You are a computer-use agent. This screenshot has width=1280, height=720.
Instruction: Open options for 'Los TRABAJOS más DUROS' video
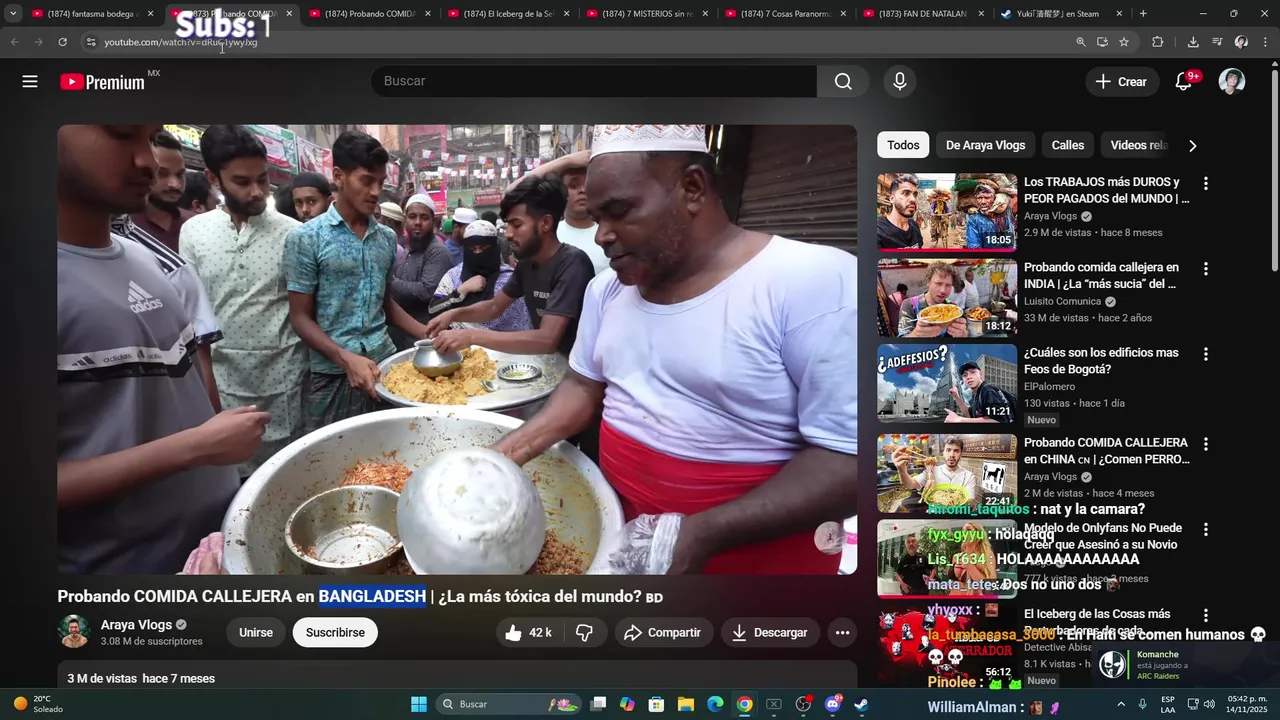(1206, 184)
